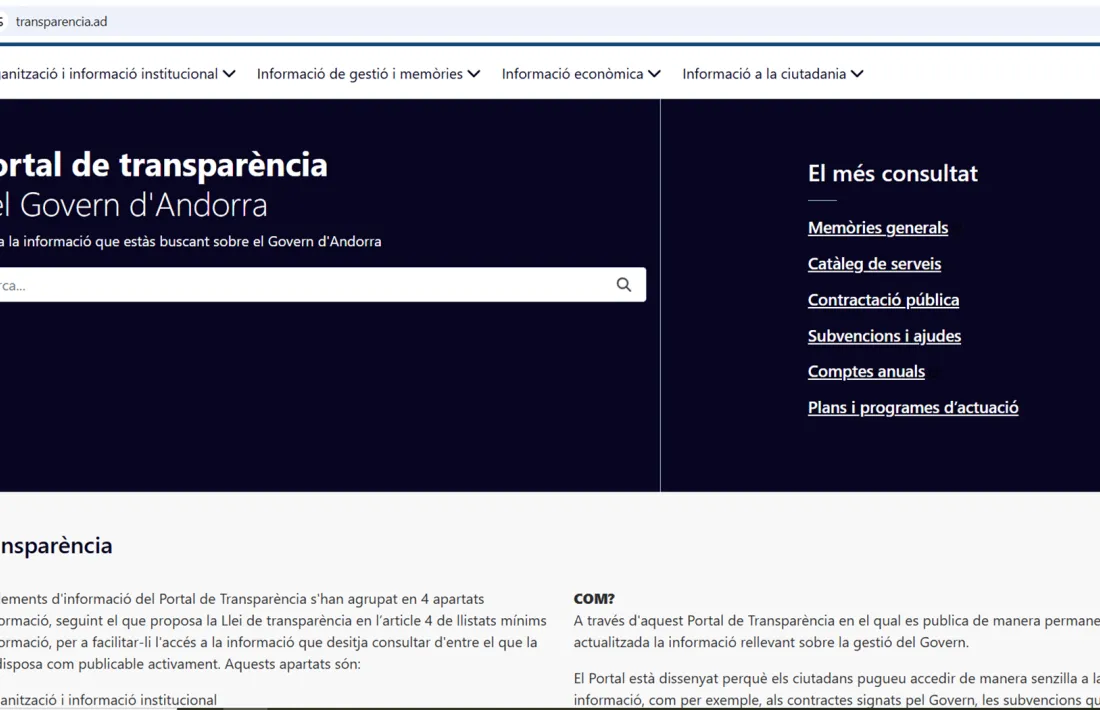Open the Informació econòmica dropdown chevron
Image resolution: width=1100 pixels, height=710 pixels.
(655, 73)
